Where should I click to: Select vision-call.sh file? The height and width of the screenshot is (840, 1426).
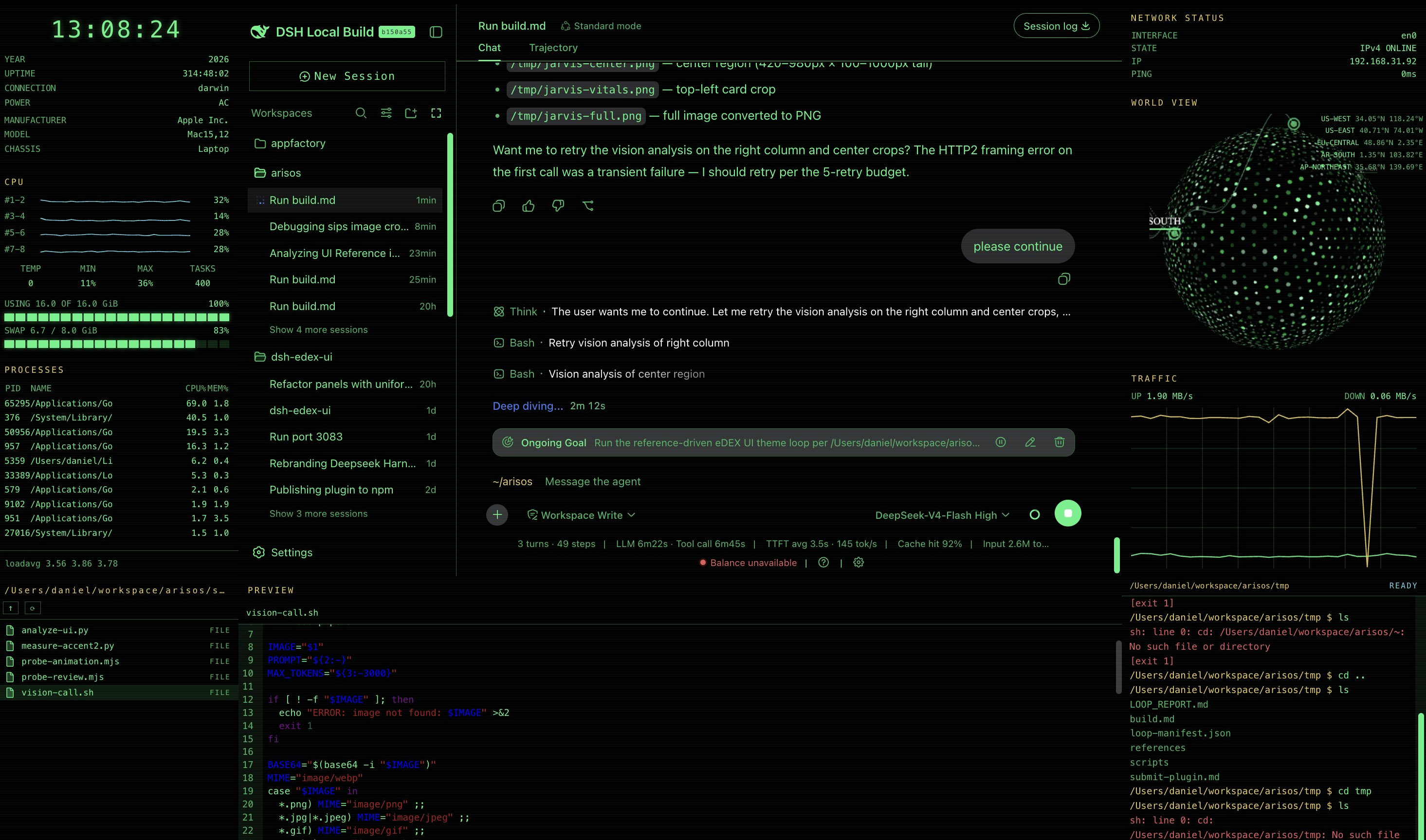coord(118,692)
